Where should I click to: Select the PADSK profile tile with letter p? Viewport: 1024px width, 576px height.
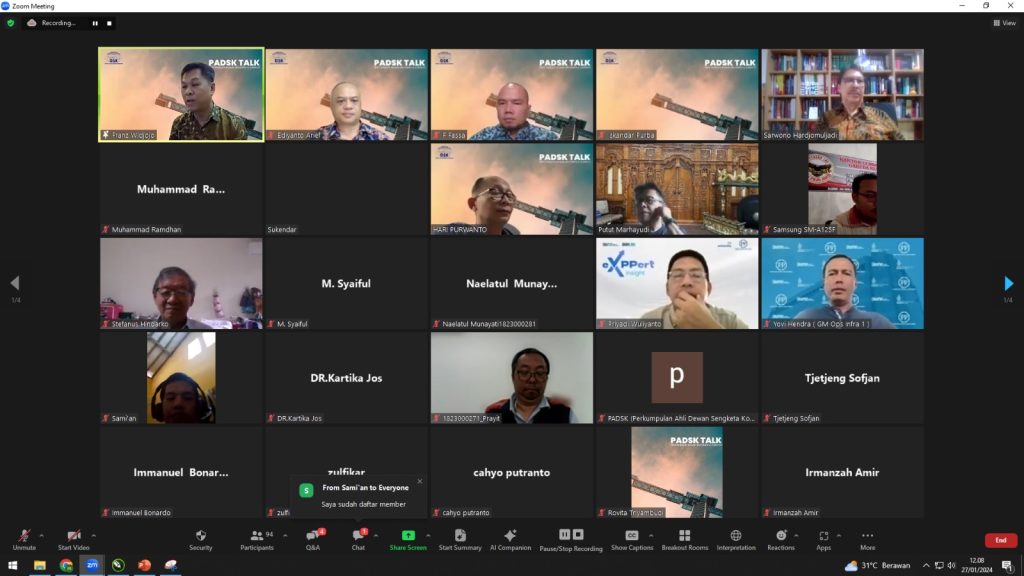tap(677, 377)
